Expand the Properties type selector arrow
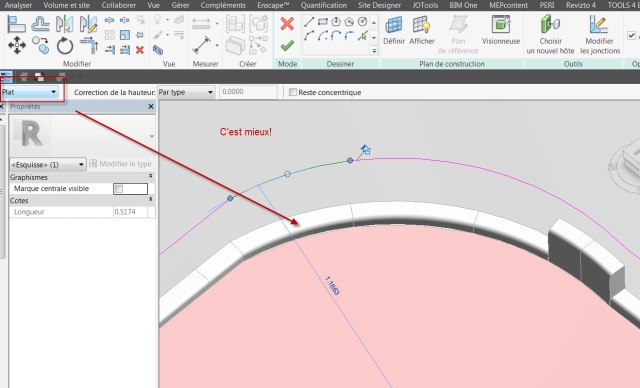This screenshot has height=388, width=640. 152,136
